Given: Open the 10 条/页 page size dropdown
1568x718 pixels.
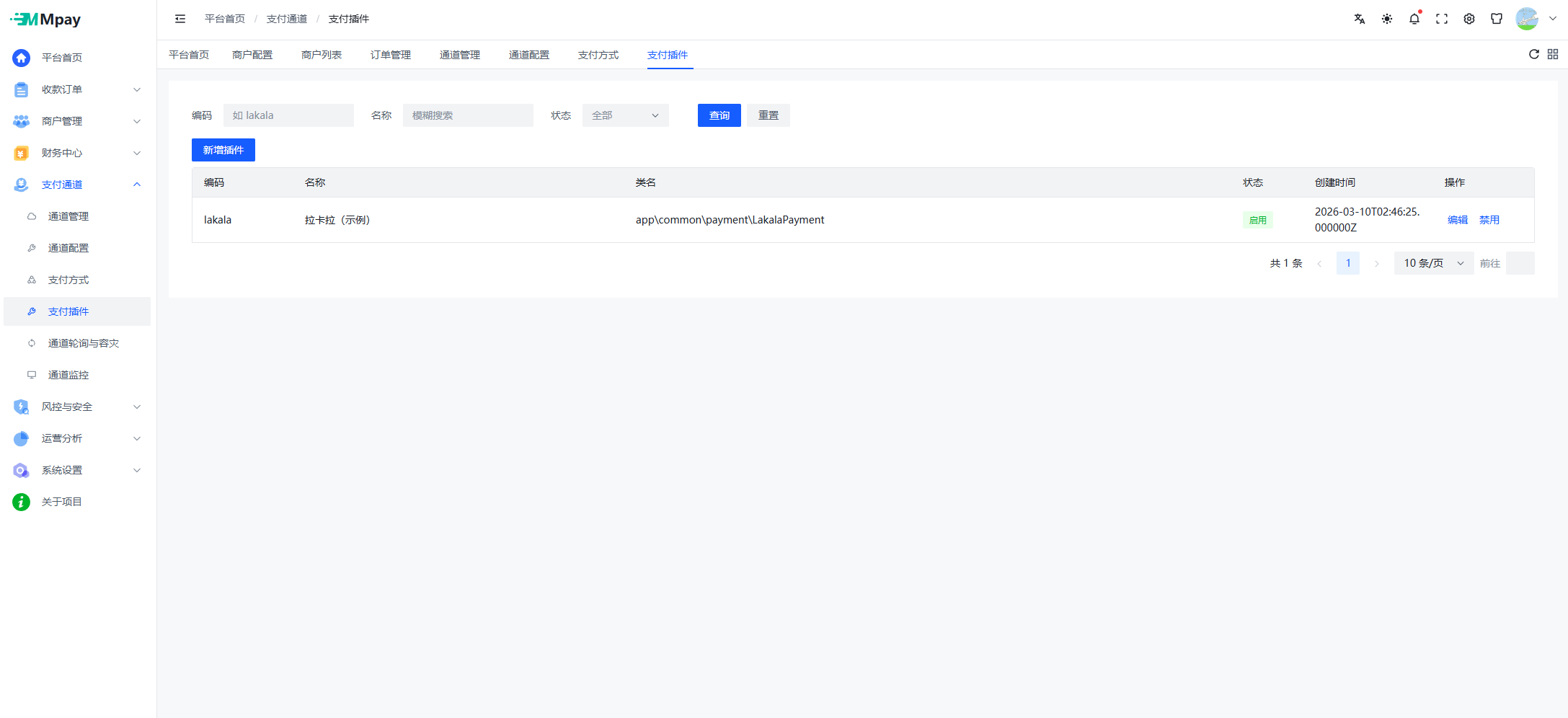Looking at the screenshot, I should [1433, 263].
